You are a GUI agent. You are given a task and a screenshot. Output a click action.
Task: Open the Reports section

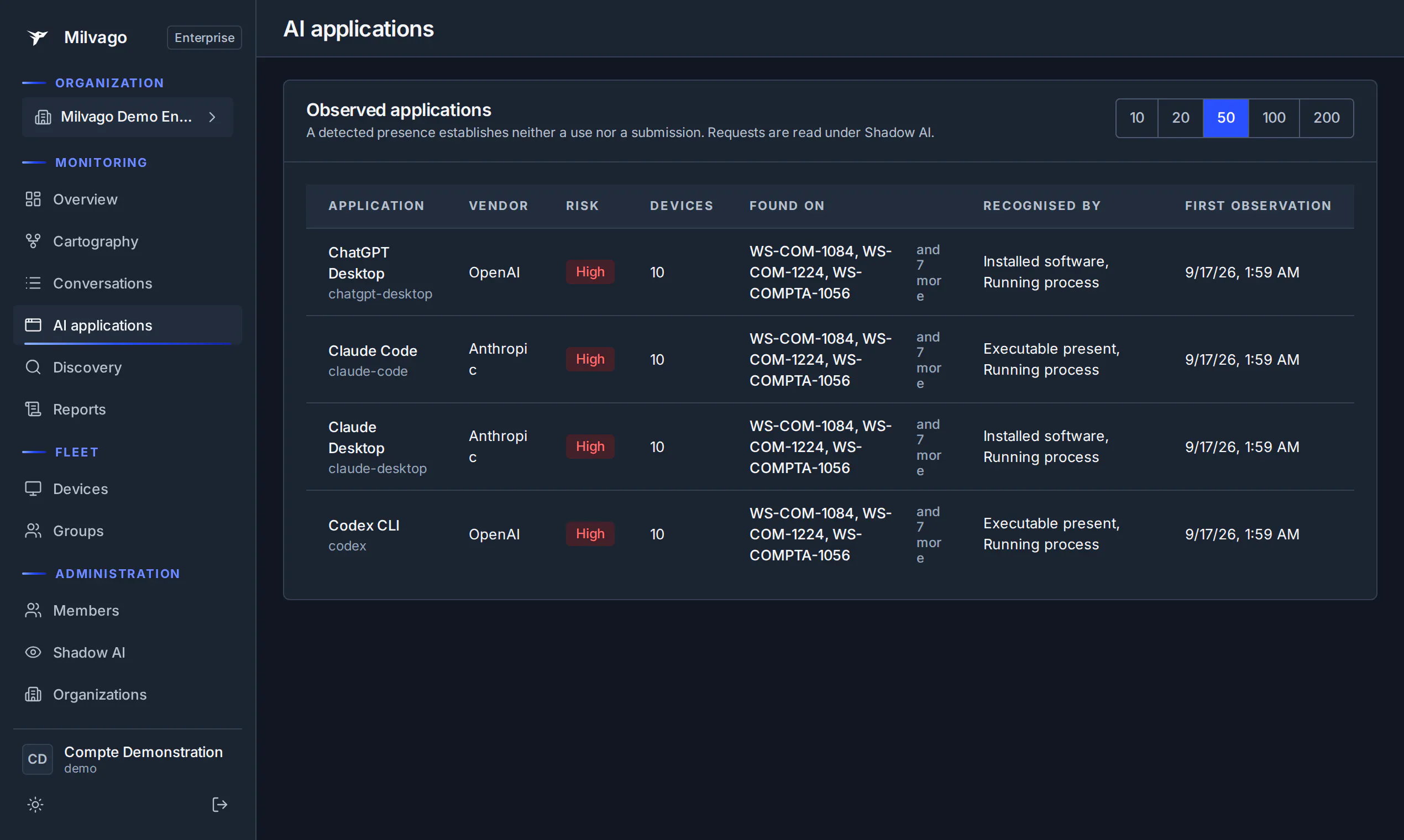[x=127, y=409]
